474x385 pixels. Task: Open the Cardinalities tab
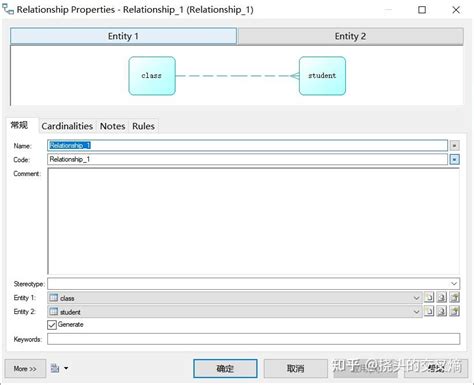click(67, 126)
